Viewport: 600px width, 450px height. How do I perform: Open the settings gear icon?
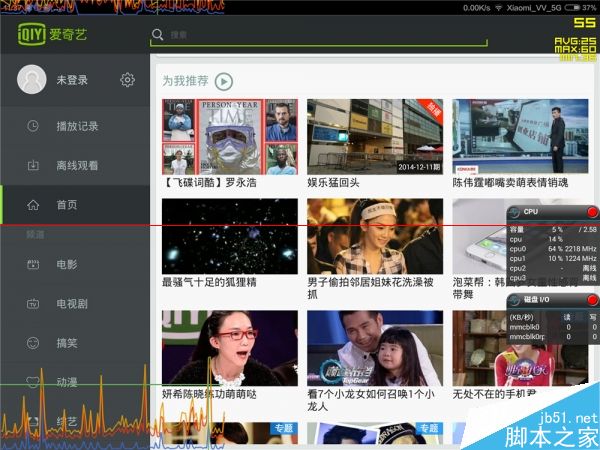pyautogui.click(x=127, y=80)
